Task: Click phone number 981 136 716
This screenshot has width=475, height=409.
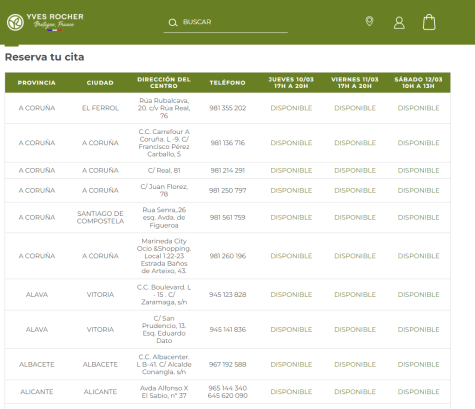Action: pos(227,143)
